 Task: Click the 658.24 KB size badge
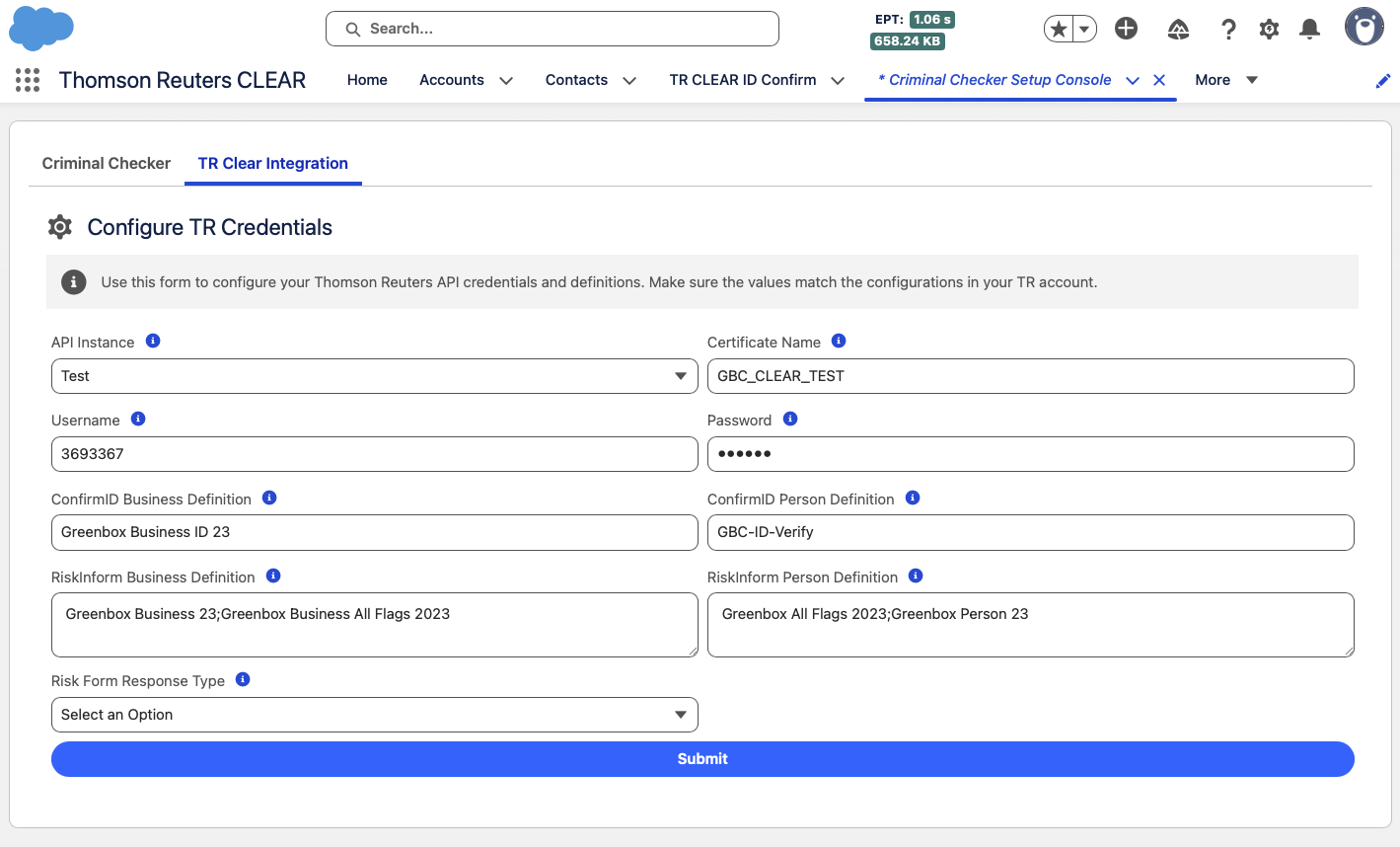tap(908, 41)
